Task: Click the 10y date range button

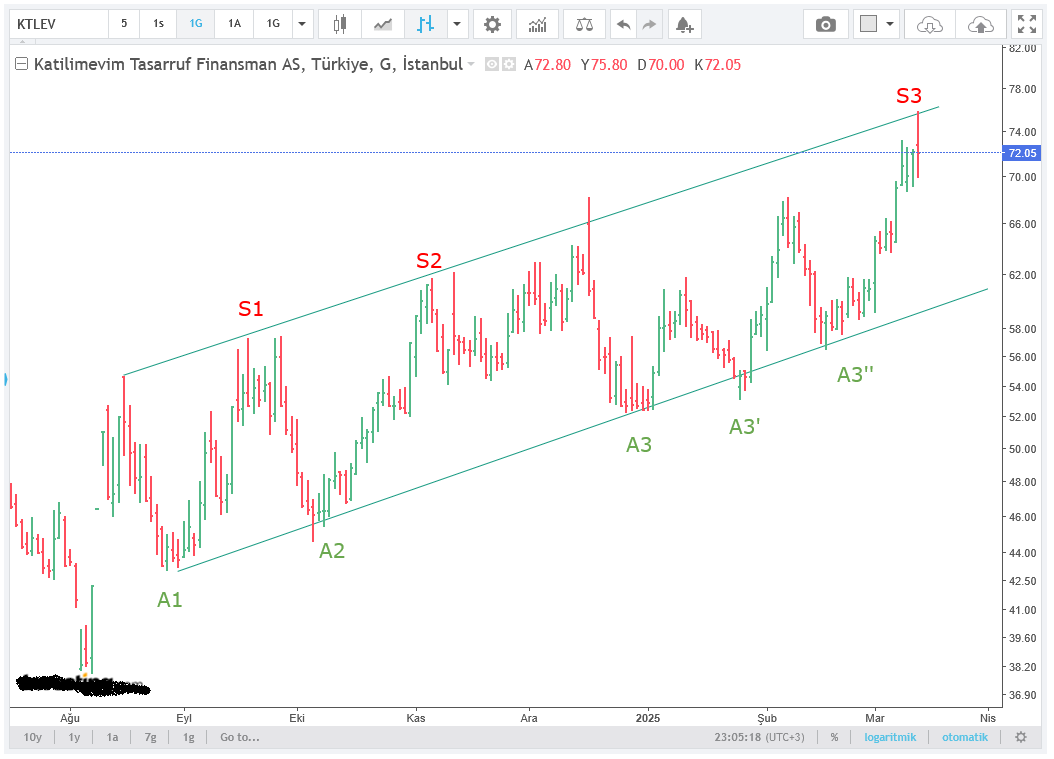Action: coord(33,737)
